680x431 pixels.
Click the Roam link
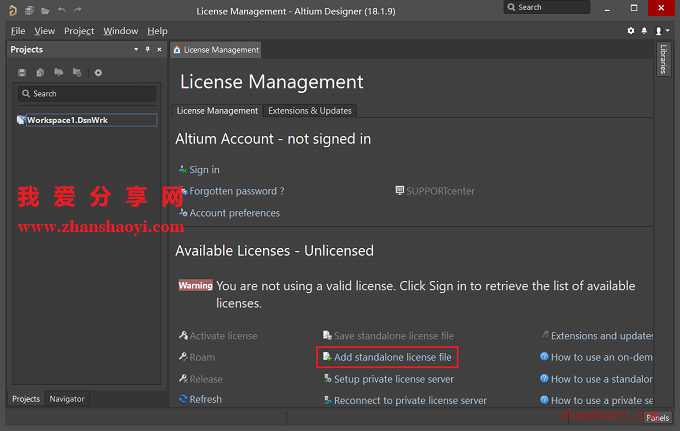[202, 357]
